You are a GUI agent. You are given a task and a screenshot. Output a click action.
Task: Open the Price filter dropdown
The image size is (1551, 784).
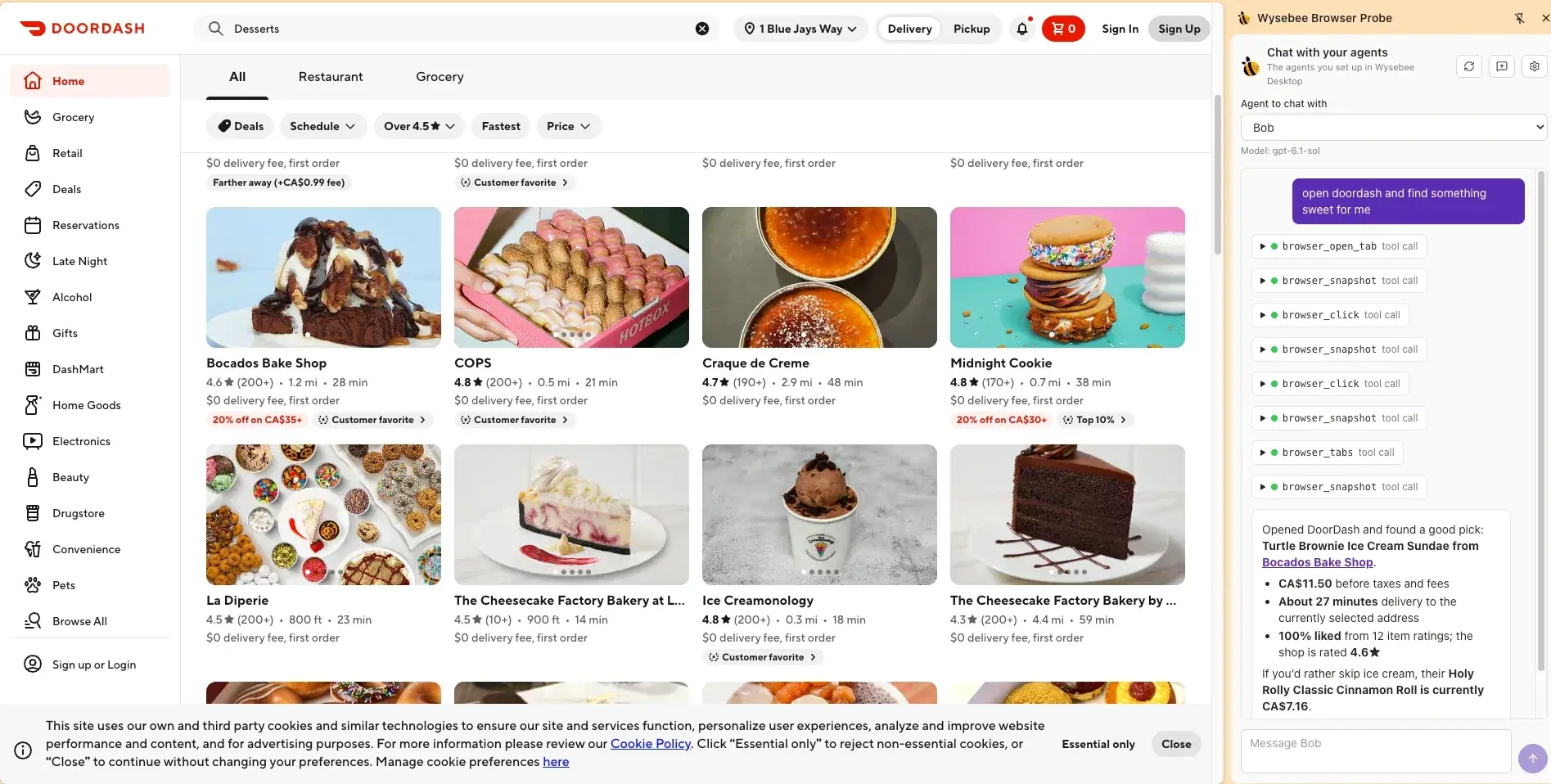point(569,126)
